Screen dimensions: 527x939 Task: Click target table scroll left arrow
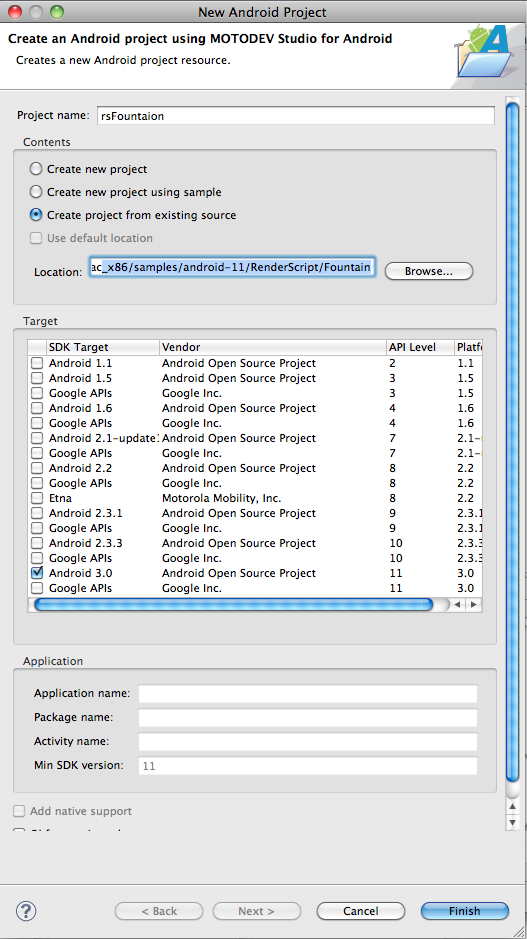click(x=458, y=604)
